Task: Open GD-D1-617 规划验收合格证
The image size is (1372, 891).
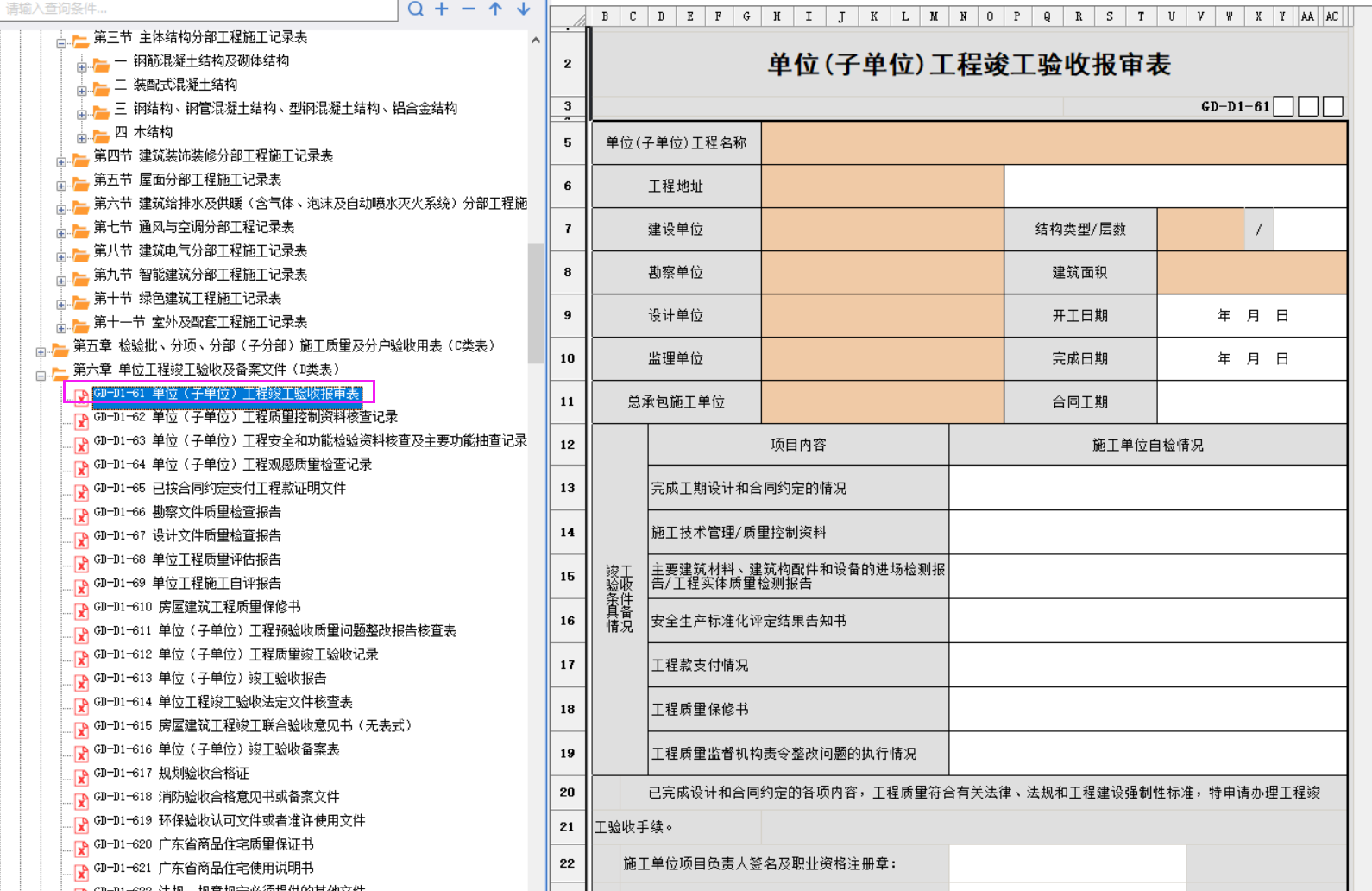Action: point(171,773)
